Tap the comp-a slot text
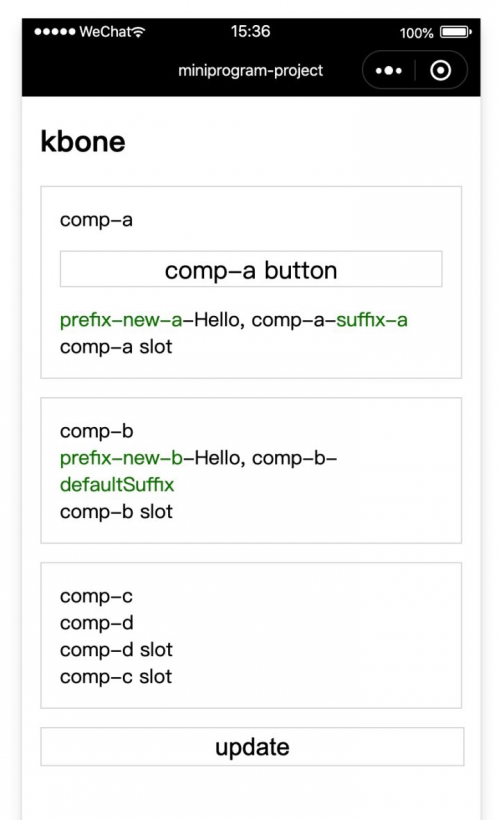This screenshot has width=500, height=820. click(116, 347)
